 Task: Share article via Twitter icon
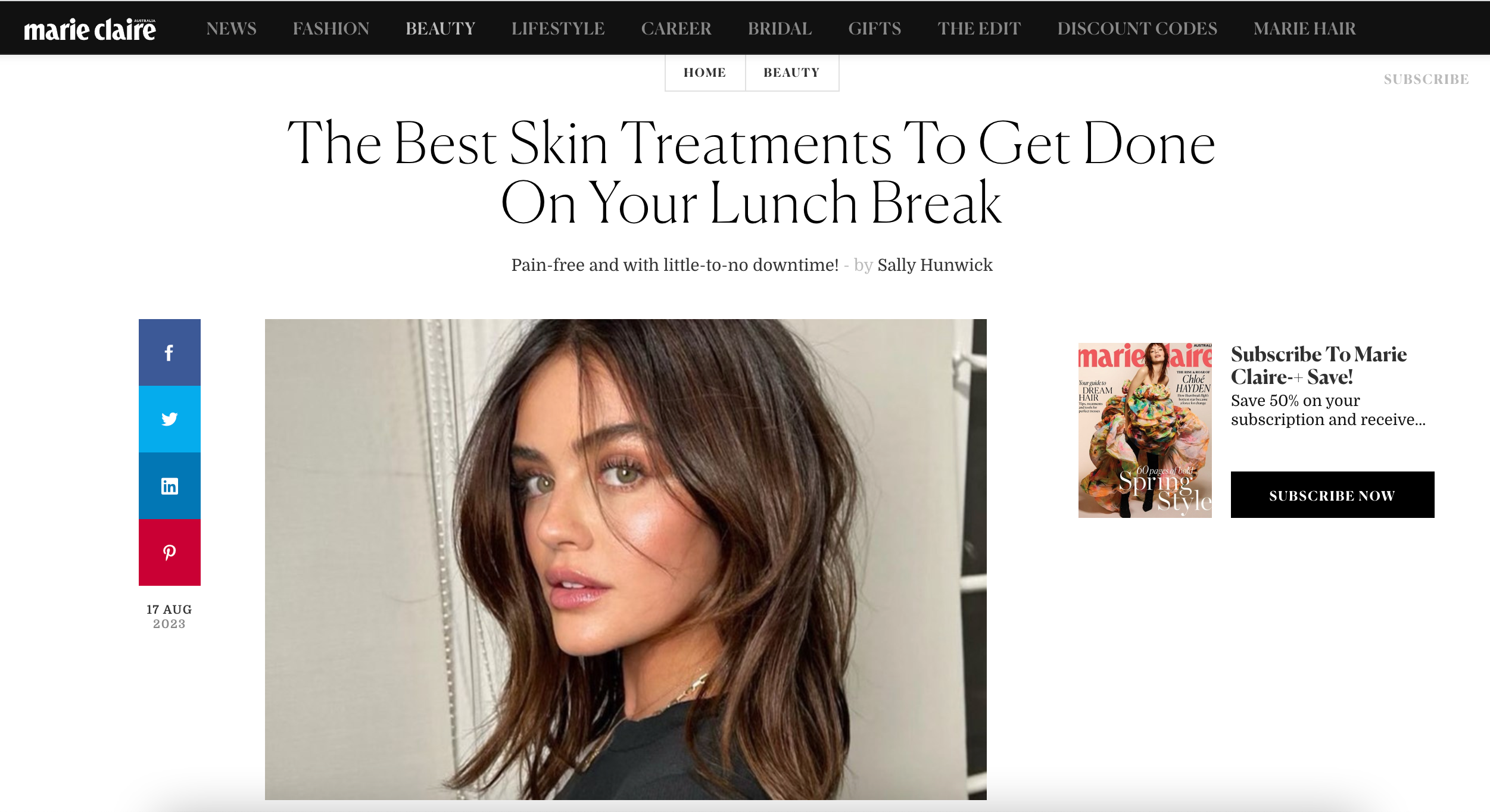[170, 419]
